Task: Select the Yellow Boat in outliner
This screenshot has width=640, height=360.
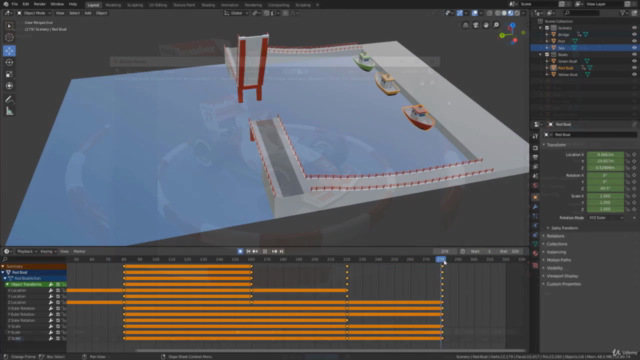Action: pos(567,75)
